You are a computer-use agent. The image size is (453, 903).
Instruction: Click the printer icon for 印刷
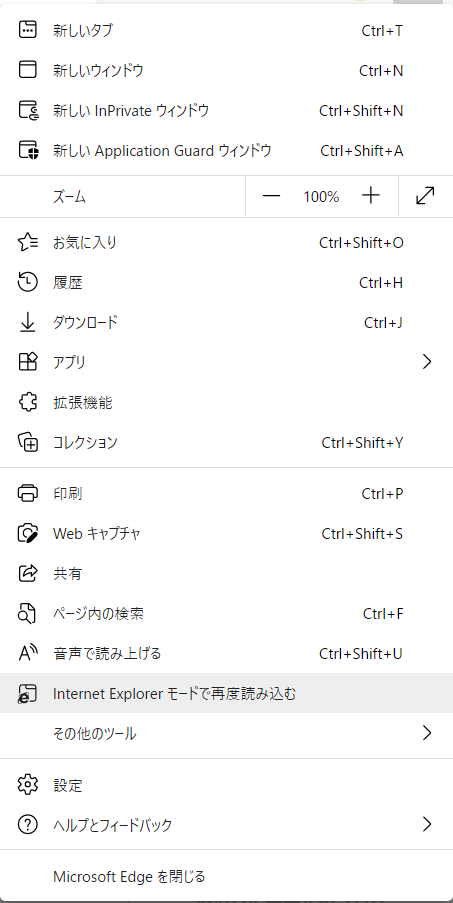coord(28,494)
